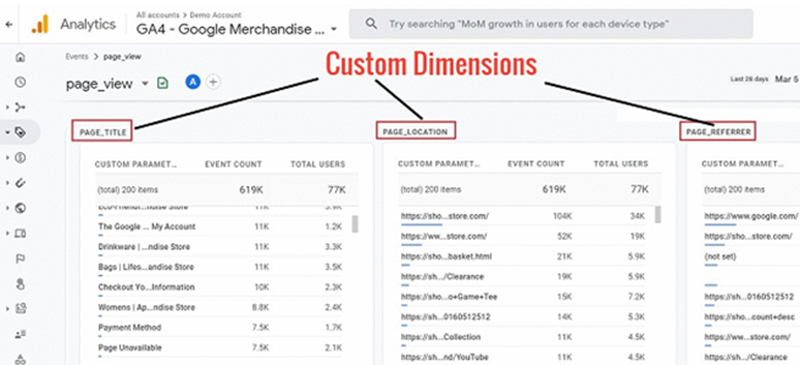
Task: Click the Events breadcrumb link
Action: tap(77, 57)
